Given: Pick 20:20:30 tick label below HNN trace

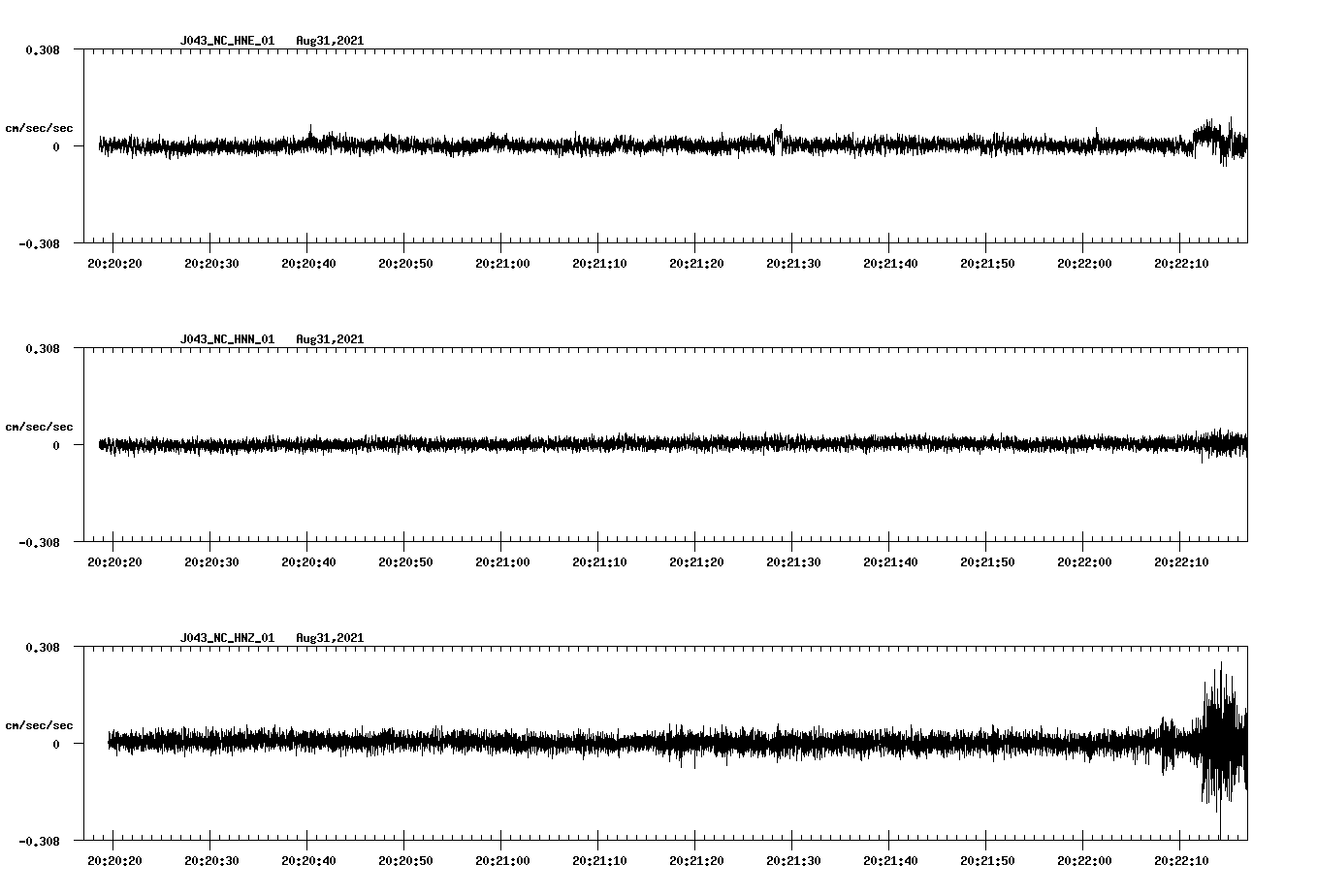Looking at the screenshot, I should click(x=211, y=561).
